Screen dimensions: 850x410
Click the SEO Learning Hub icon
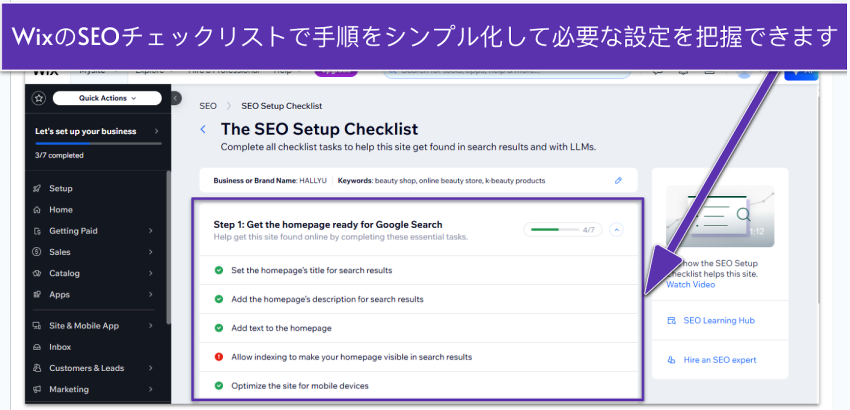672,321
